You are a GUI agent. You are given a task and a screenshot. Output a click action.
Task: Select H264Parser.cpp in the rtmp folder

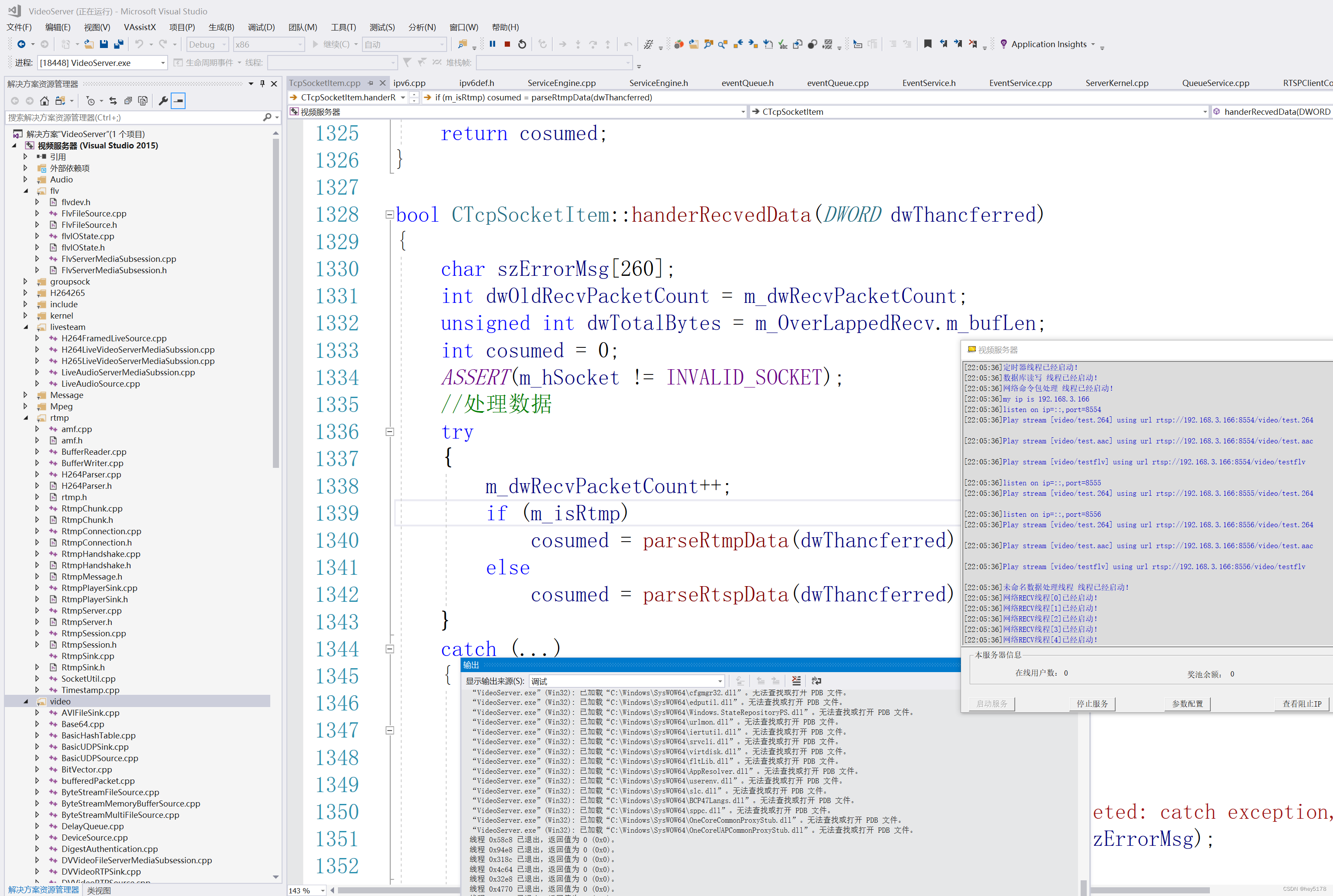(91, 474)
